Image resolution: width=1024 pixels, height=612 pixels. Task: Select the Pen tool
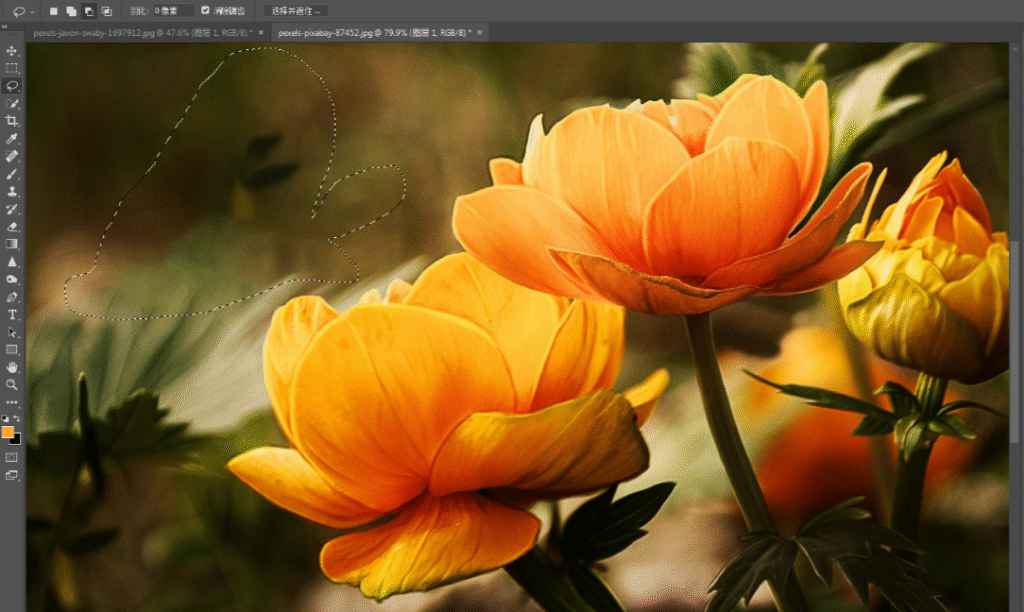pos(12,297)
